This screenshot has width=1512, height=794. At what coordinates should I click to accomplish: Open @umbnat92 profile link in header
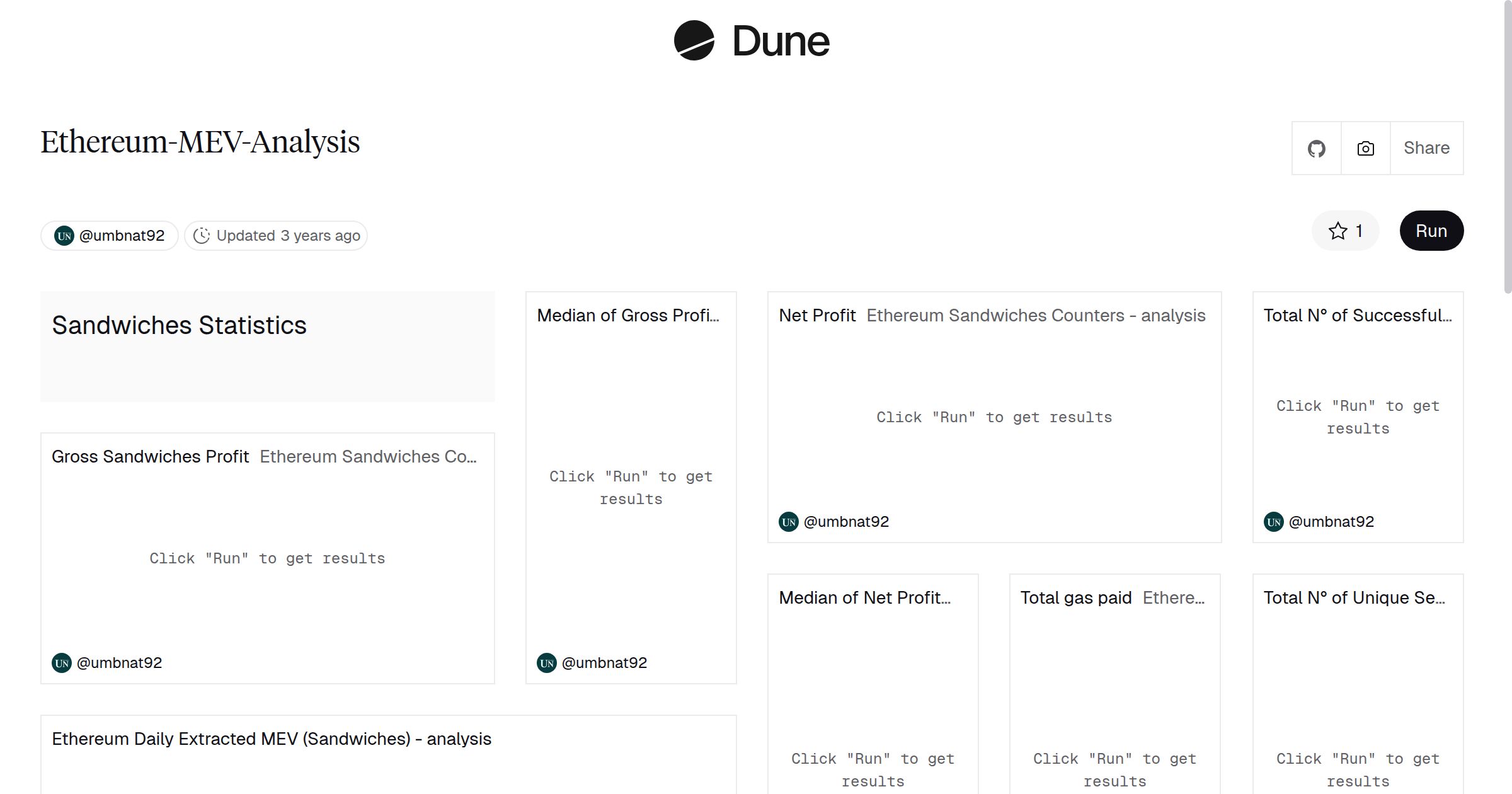coord(122,236)
